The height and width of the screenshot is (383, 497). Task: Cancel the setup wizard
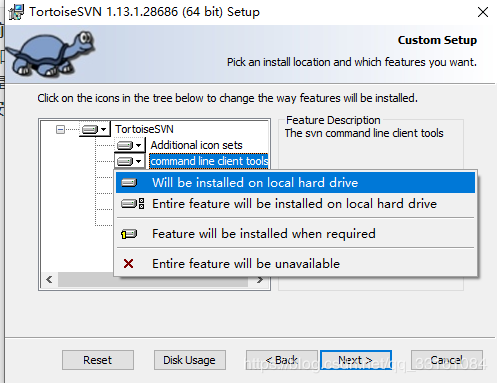(447, 360)
